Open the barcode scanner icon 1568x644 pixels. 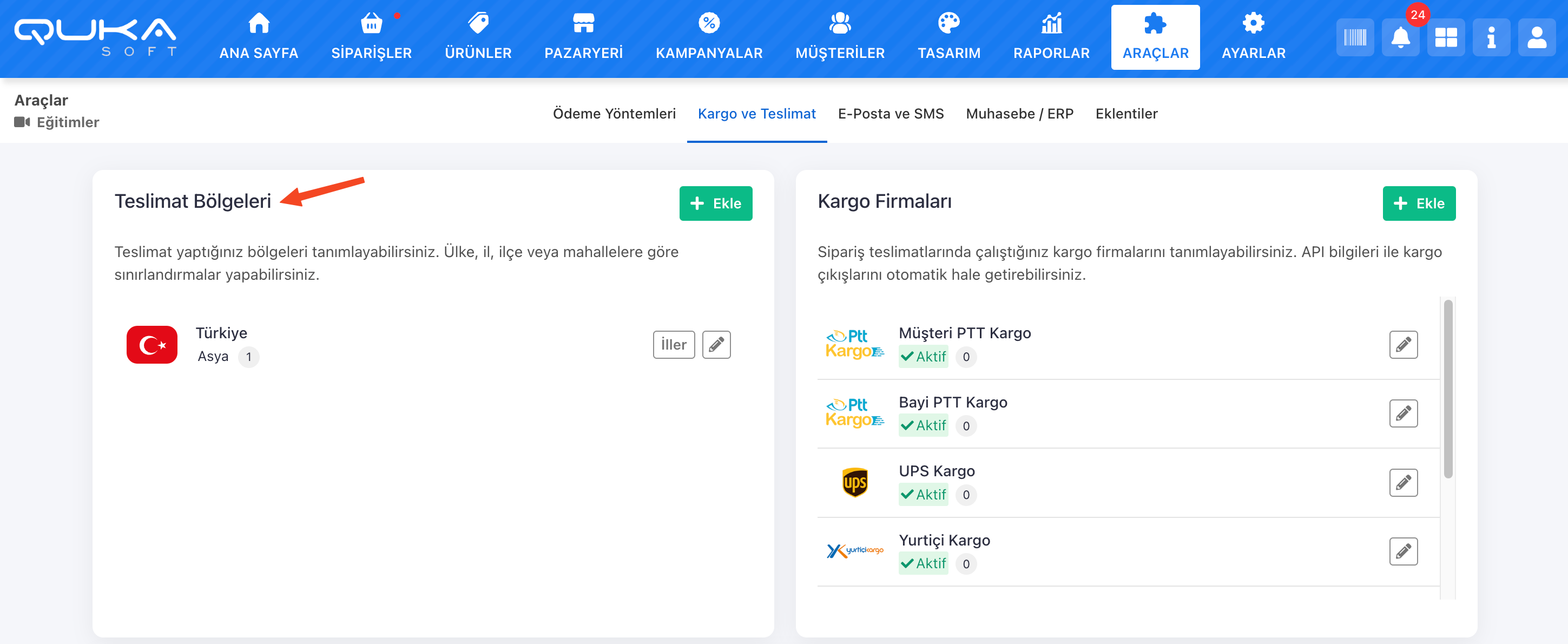point(1354,38)
